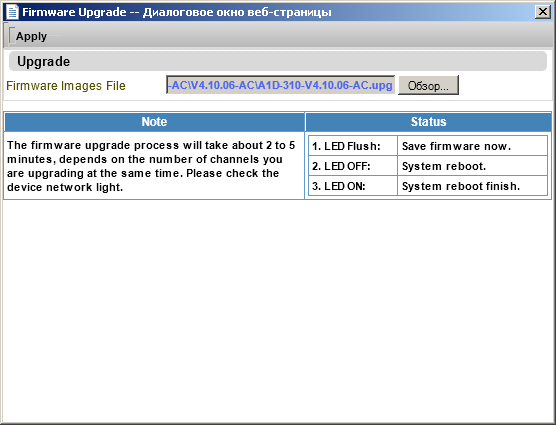556x425 pixels.
Task: Click the 'Save firmware now.' cell
Action: pos(473,146)
